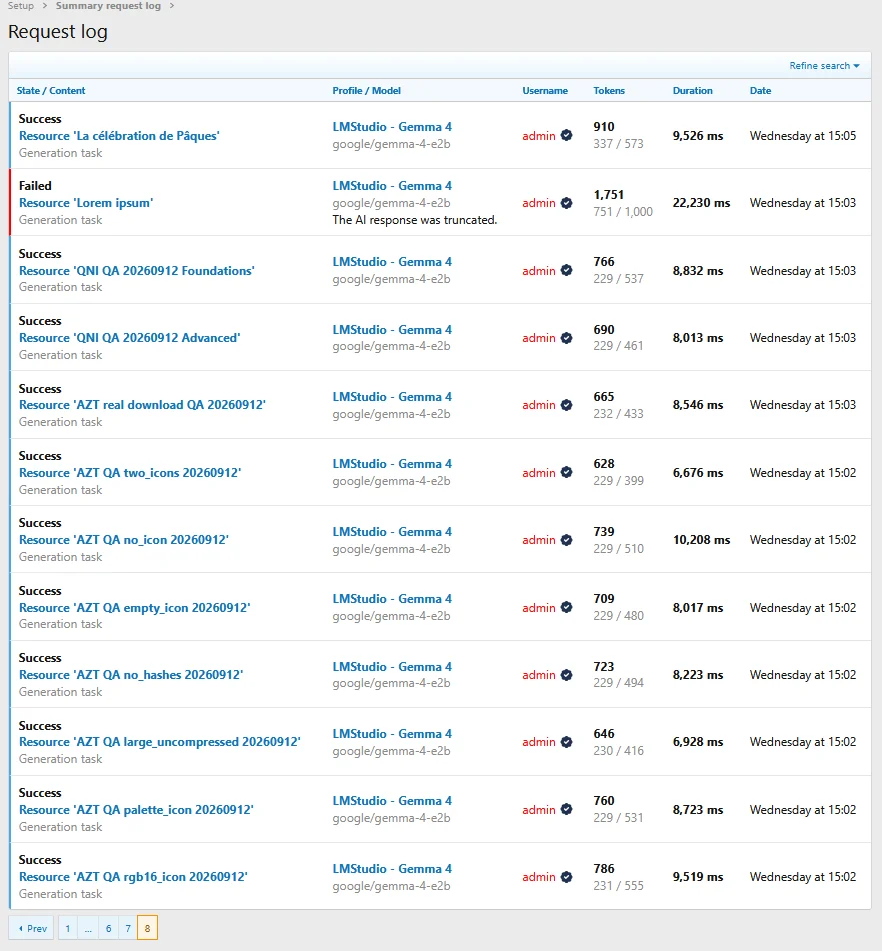Click the ellipsis page selector

tap(88, 928)
